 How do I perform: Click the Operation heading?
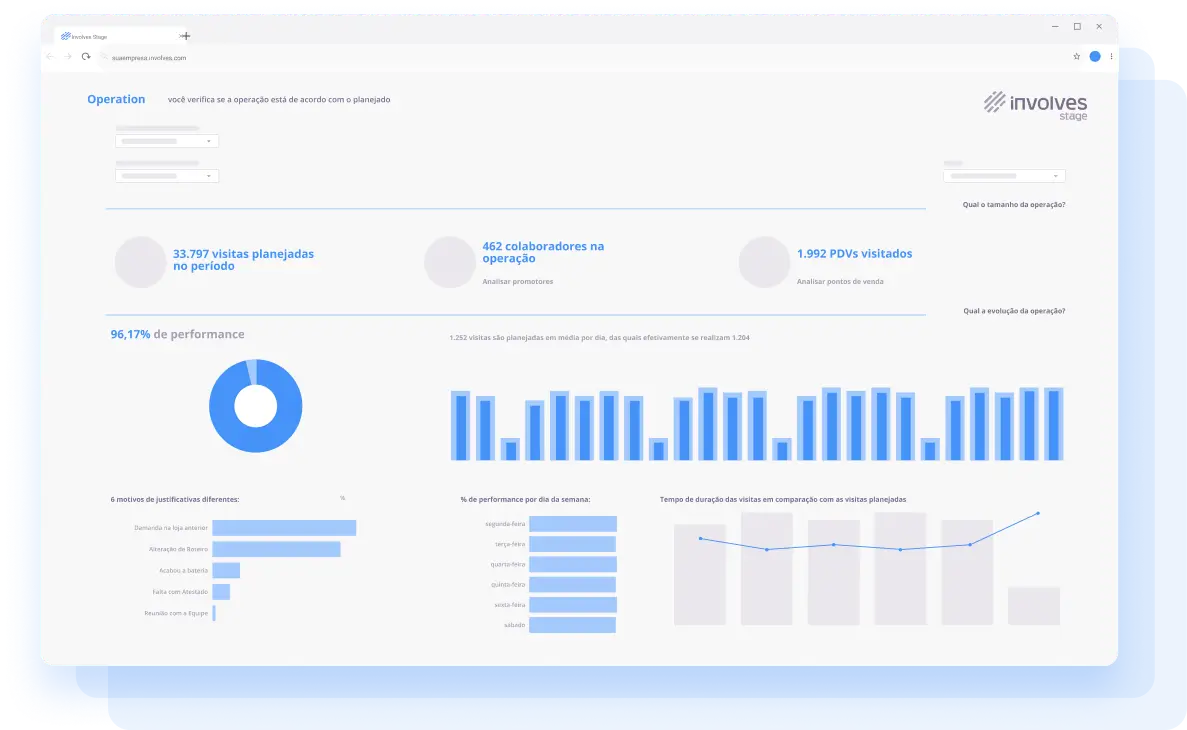click(x=116, y=99)
